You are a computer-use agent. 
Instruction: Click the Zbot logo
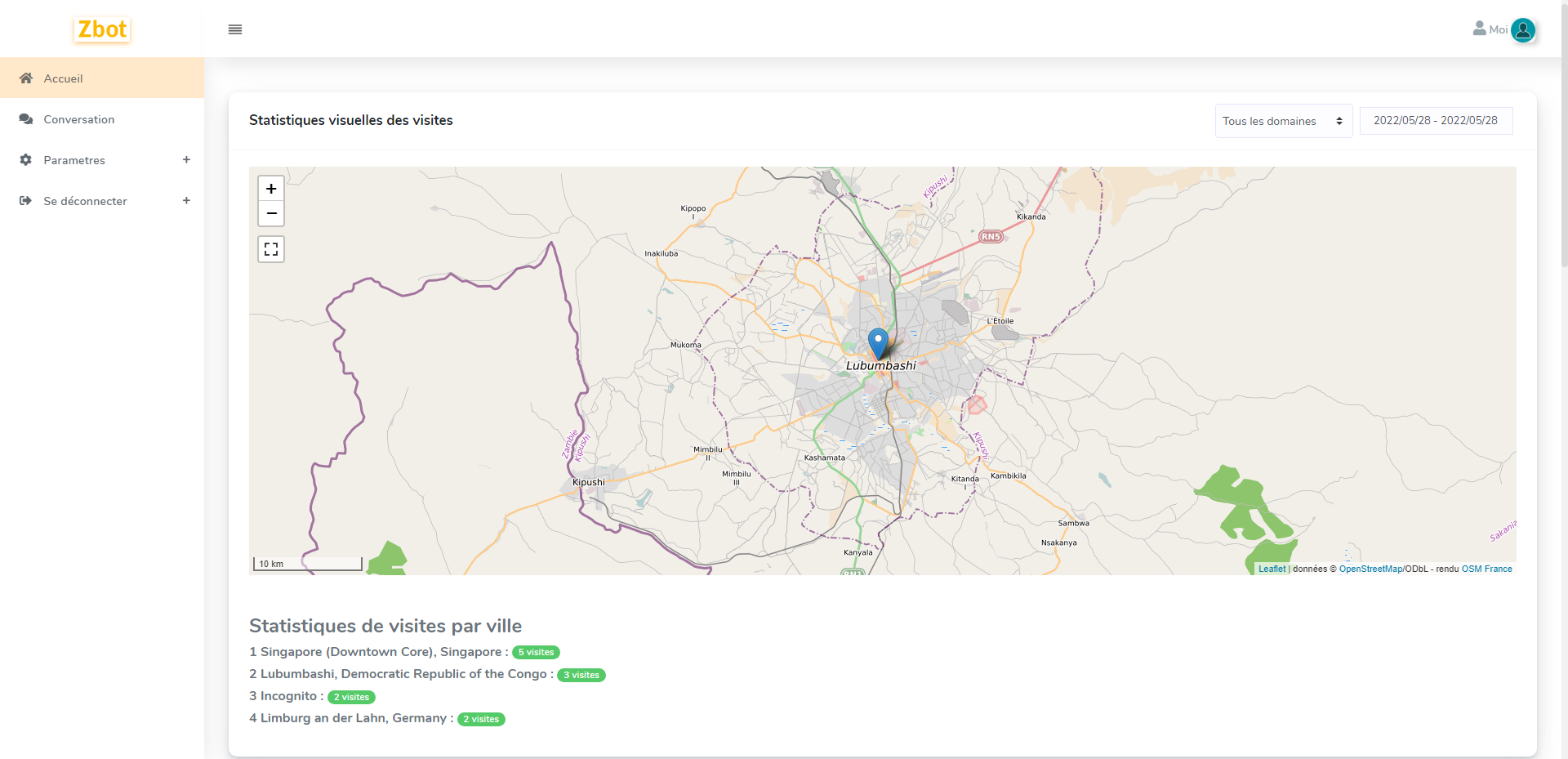[x=102, y=29]
